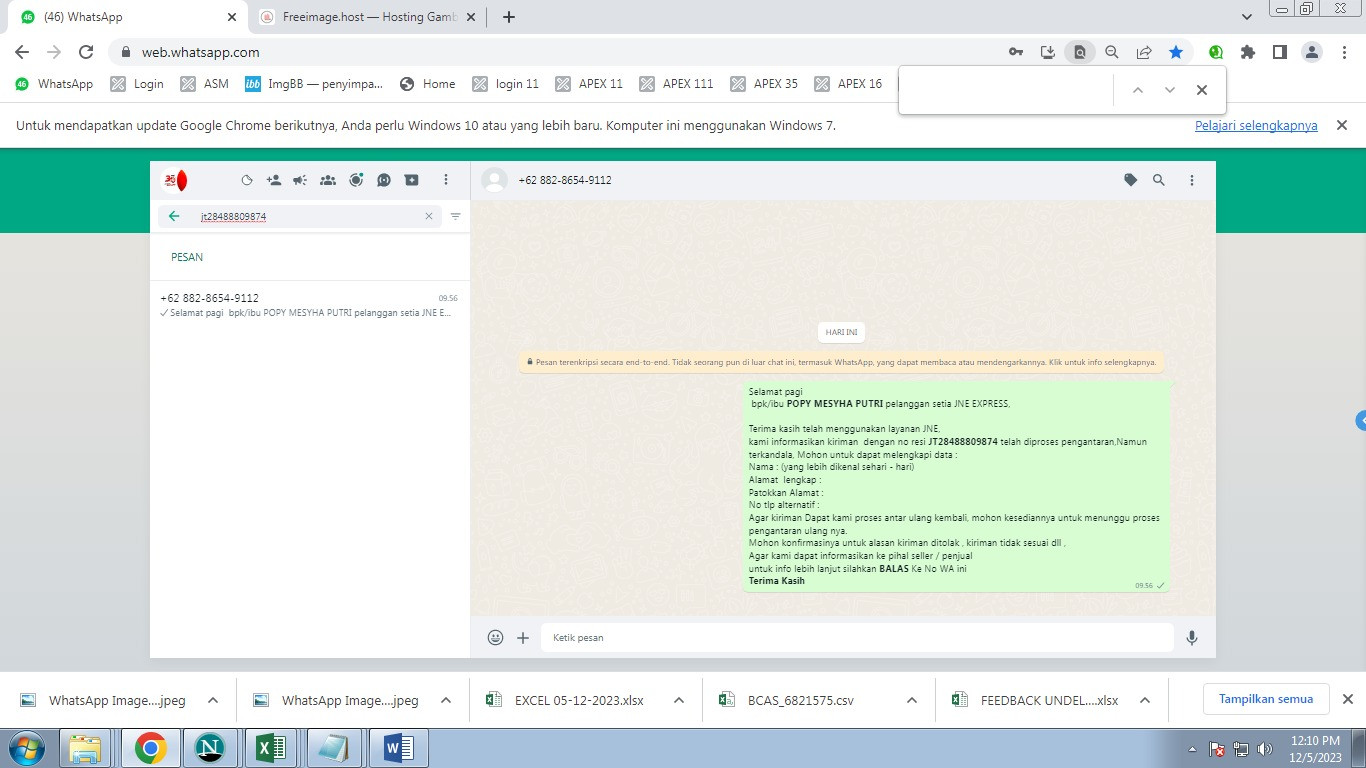1366x768 pixels.
Task: Start a new chat via message-bubble icon
Action: click(384, 181)
